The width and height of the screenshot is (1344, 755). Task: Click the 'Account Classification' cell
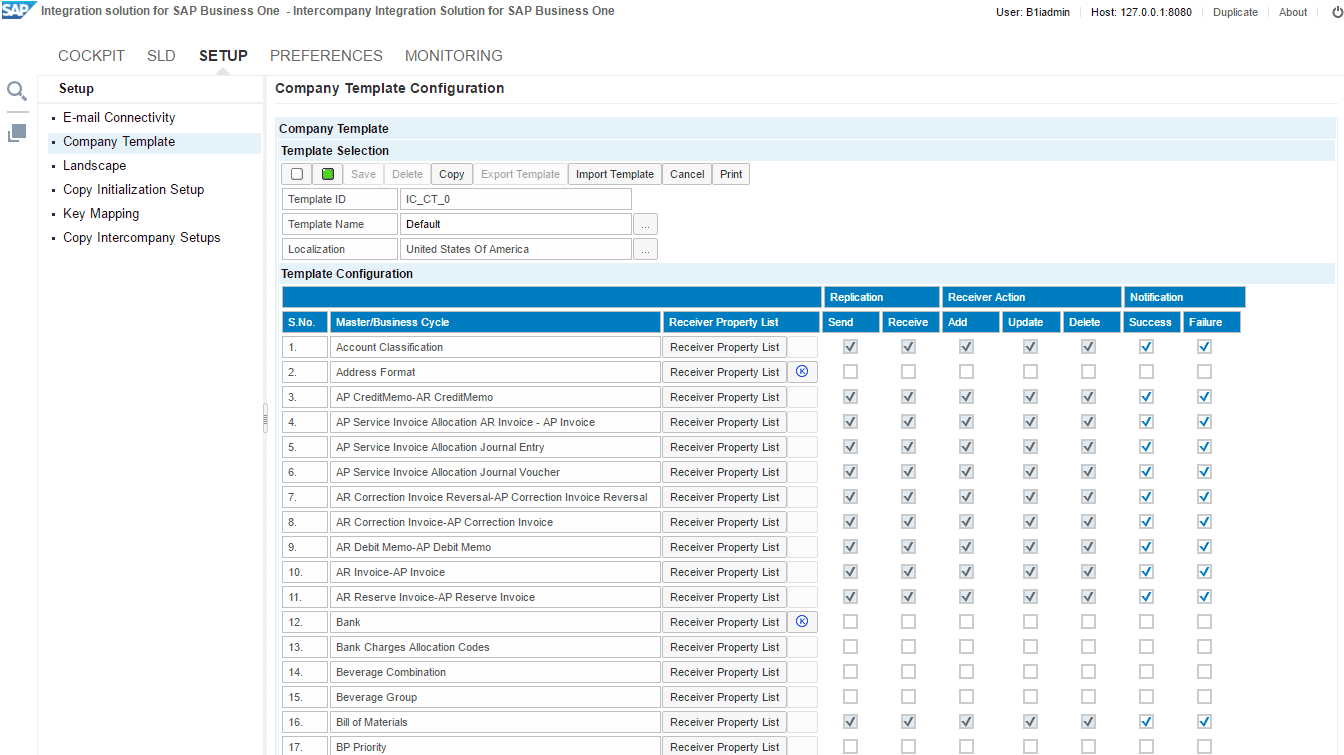(495, 347)
